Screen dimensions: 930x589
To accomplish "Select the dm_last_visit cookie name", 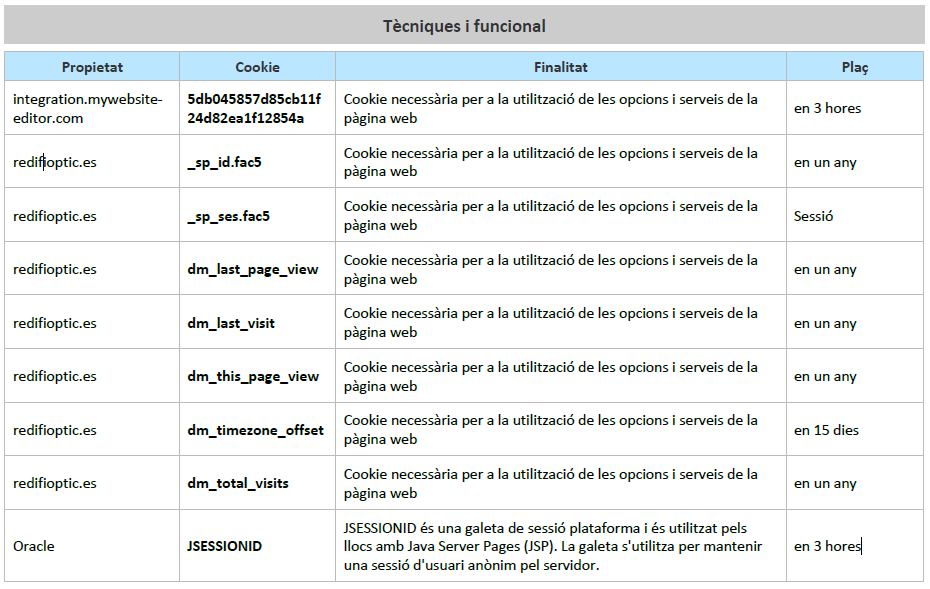I will 231,323.
